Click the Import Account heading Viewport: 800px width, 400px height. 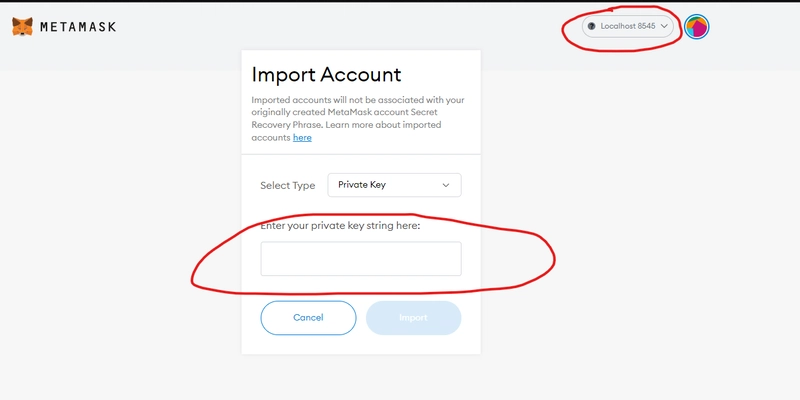(327, 74)
